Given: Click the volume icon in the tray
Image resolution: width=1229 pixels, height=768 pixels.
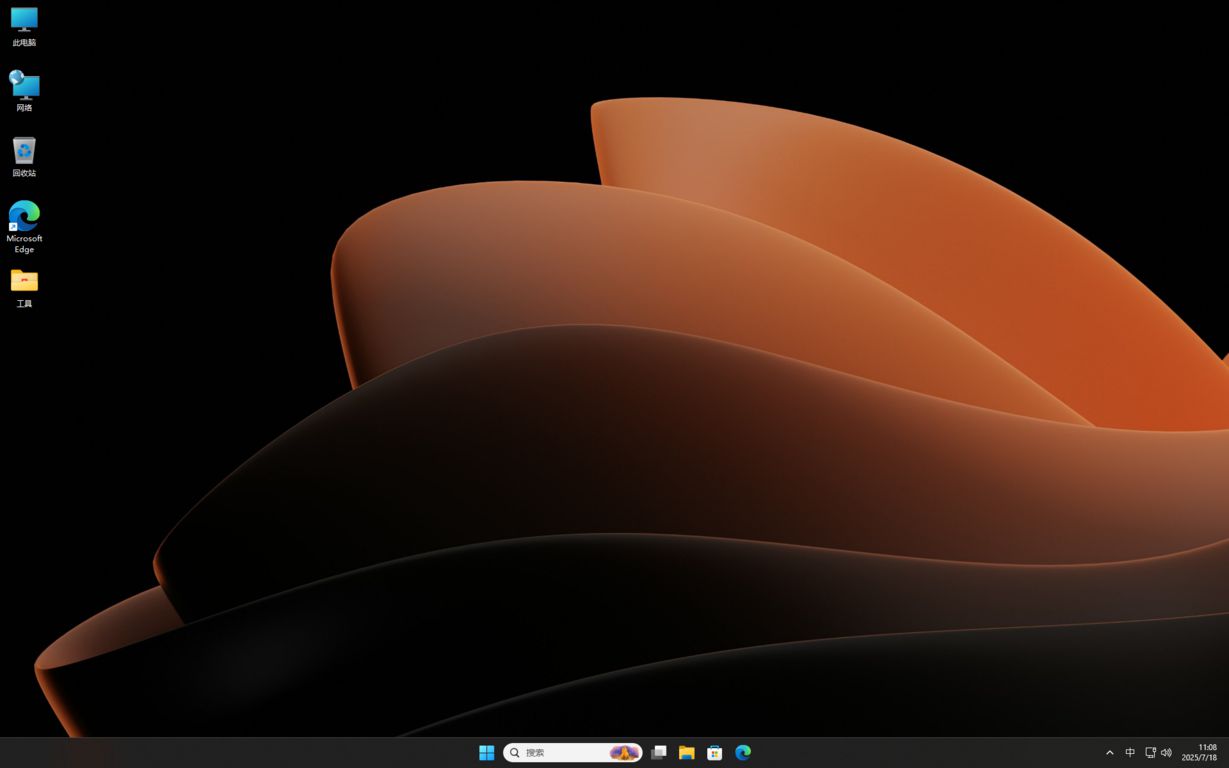Looking at the screenshot, I should pyautogui.click(x=1166, y=752).
